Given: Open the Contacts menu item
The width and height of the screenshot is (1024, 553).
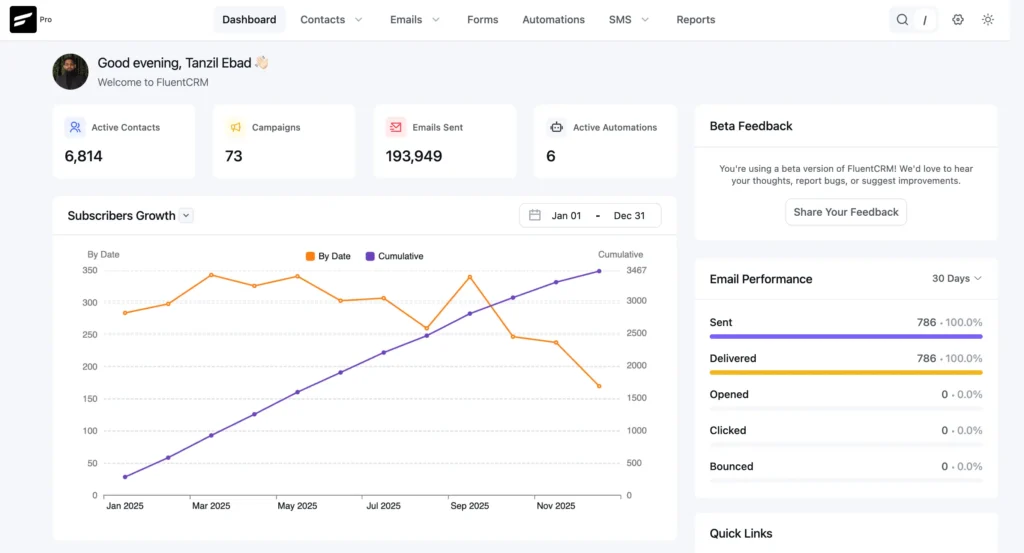Looking at the screenshot, I should pos(323,20).
